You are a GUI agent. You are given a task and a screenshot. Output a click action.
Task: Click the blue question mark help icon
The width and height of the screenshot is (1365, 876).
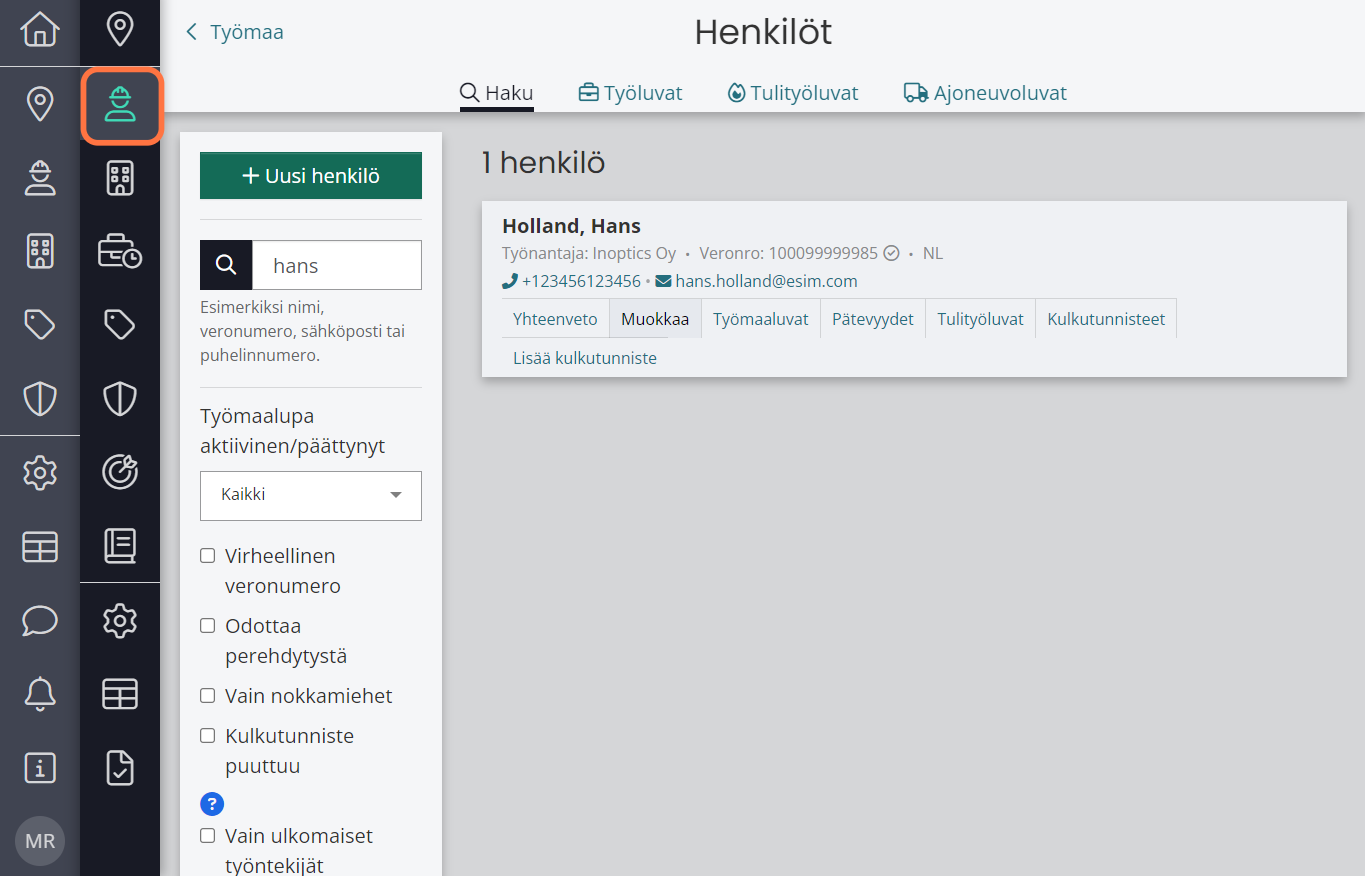(x=212, y=803)
